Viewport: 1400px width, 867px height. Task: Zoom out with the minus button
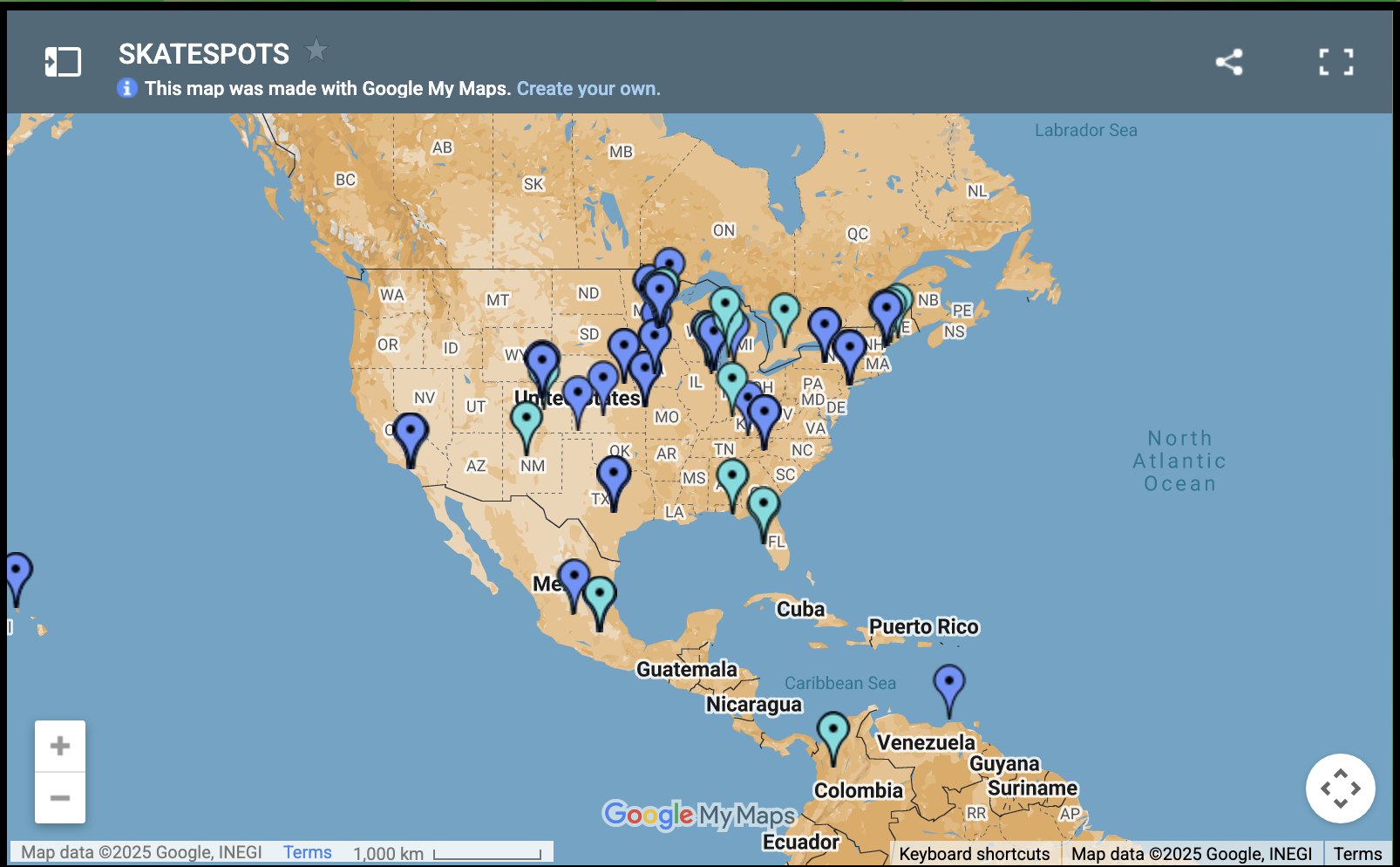59,798
